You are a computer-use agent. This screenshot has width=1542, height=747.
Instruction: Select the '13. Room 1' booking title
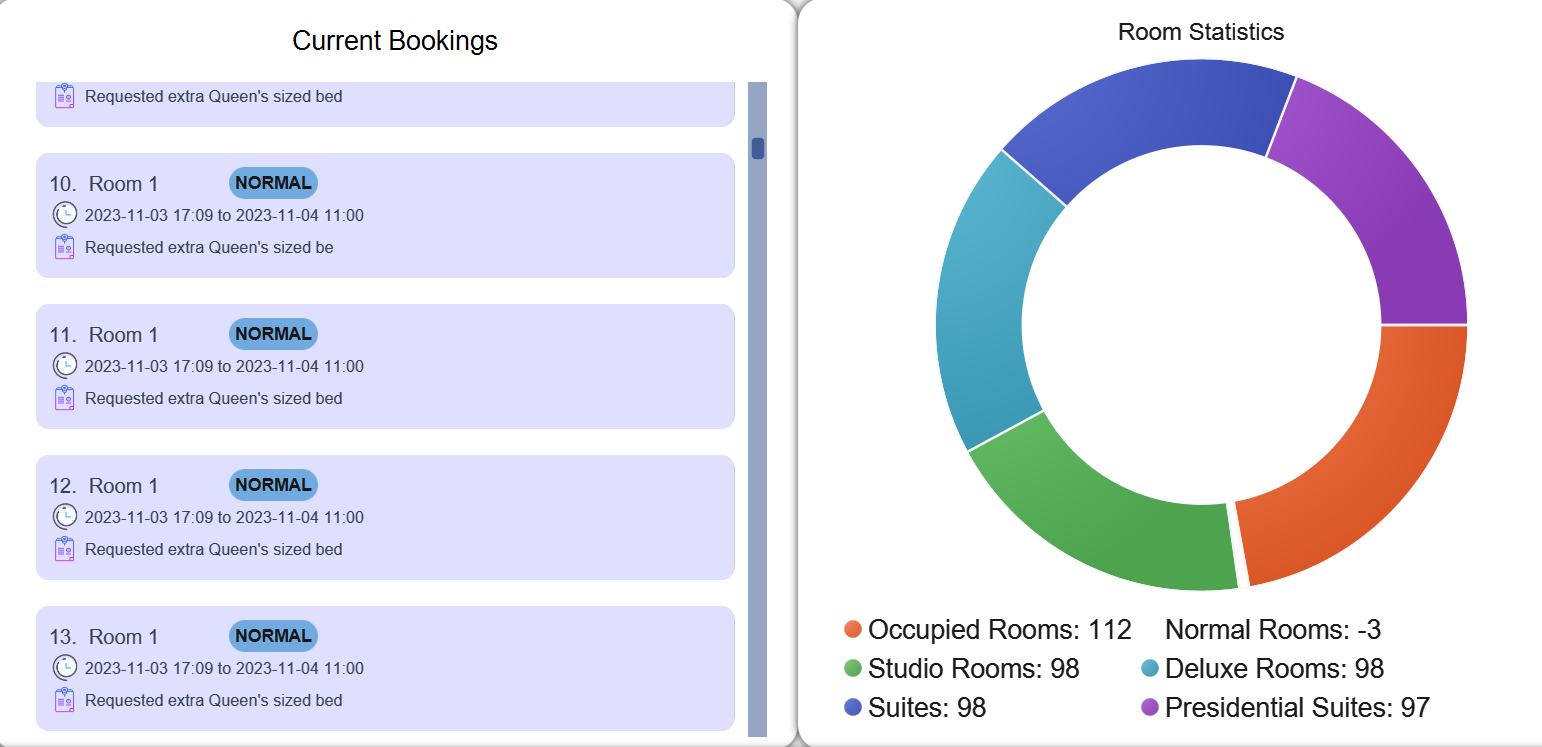click(104, 637)
